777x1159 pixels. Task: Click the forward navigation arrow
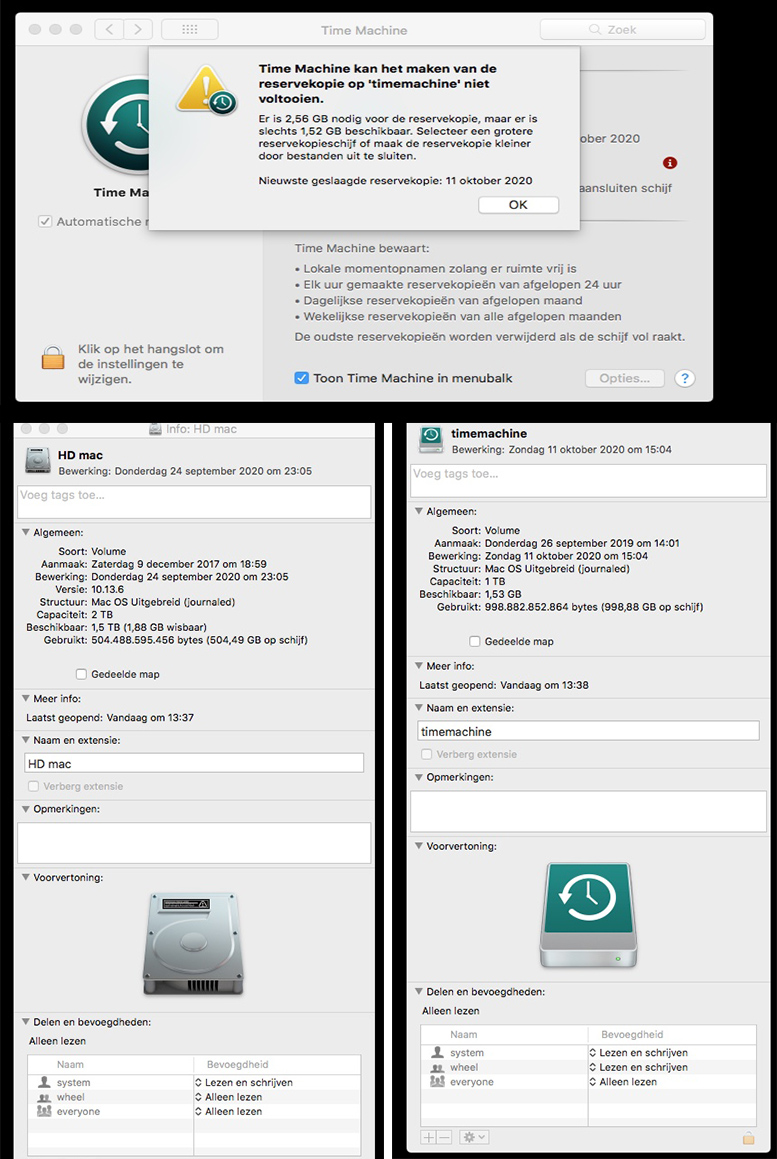point(139,30)
